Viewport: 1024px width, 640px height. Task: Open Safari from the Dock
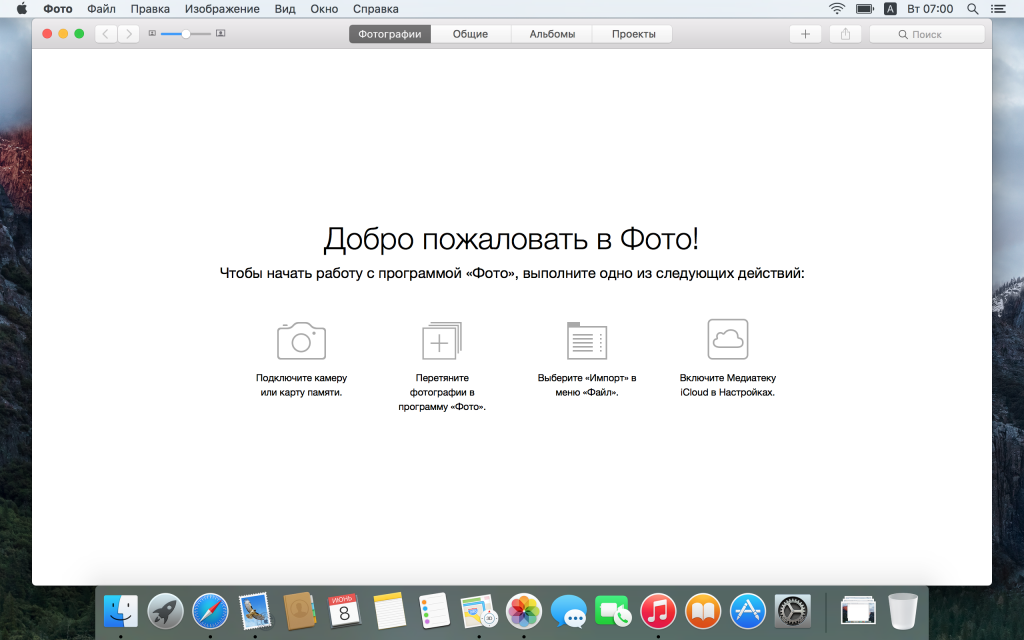coord(210,609)
